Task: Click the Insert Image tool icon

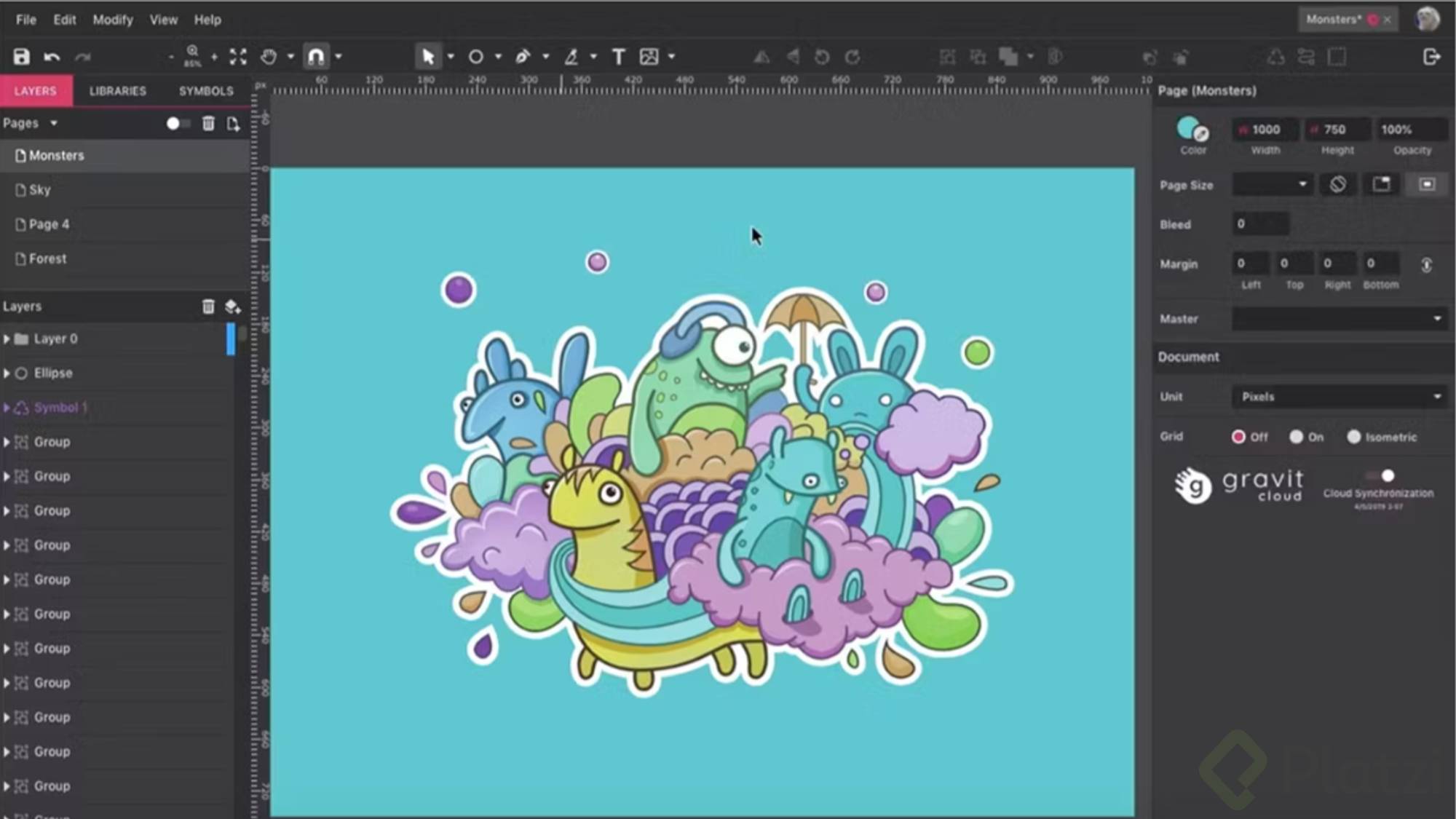Action: click(649, 57)
